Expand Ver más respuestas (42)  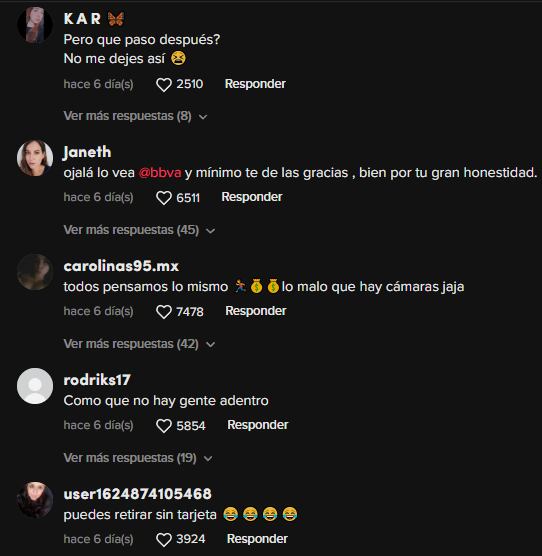coord(139,344)
